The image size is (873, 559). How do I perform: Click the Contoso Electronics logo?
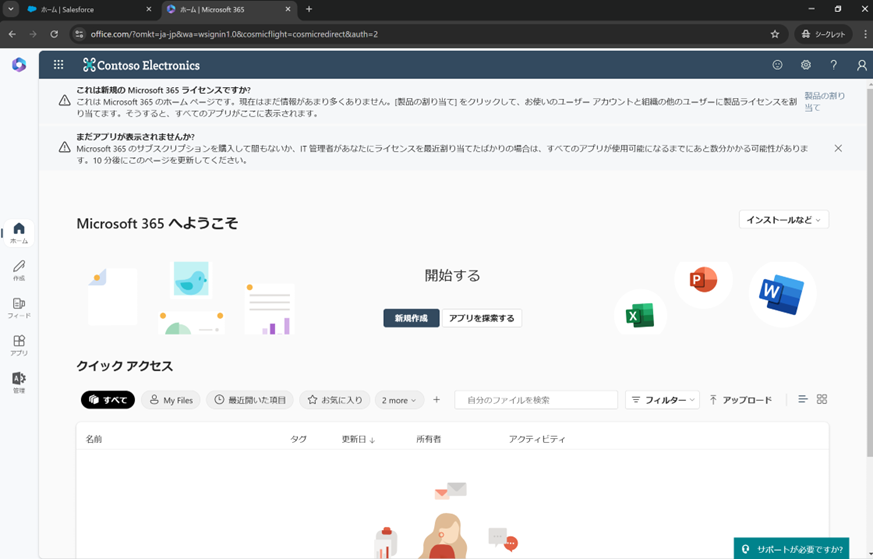point(141,65)
